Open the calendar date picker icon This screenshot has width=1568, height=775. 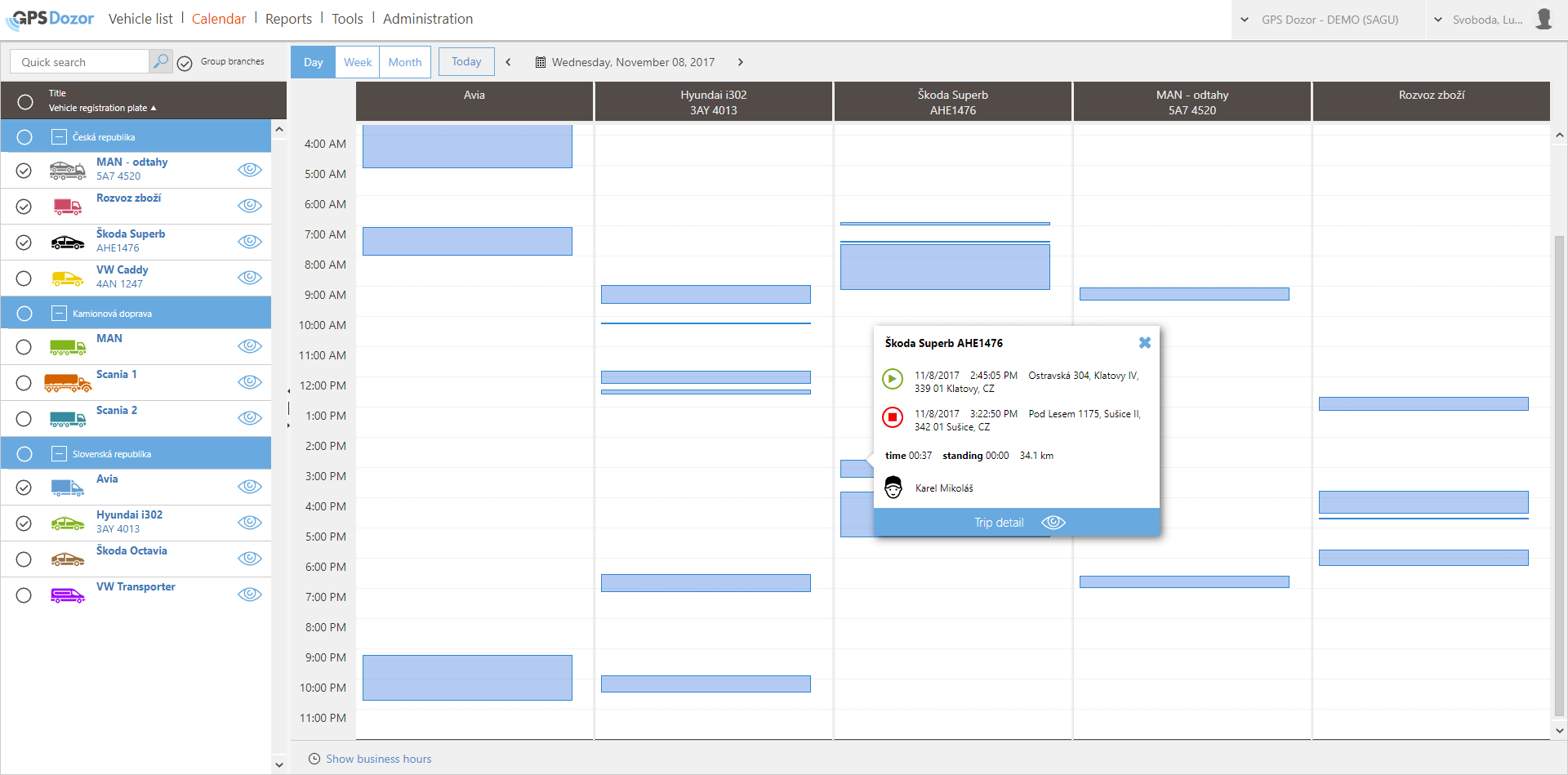pos(540,62)
